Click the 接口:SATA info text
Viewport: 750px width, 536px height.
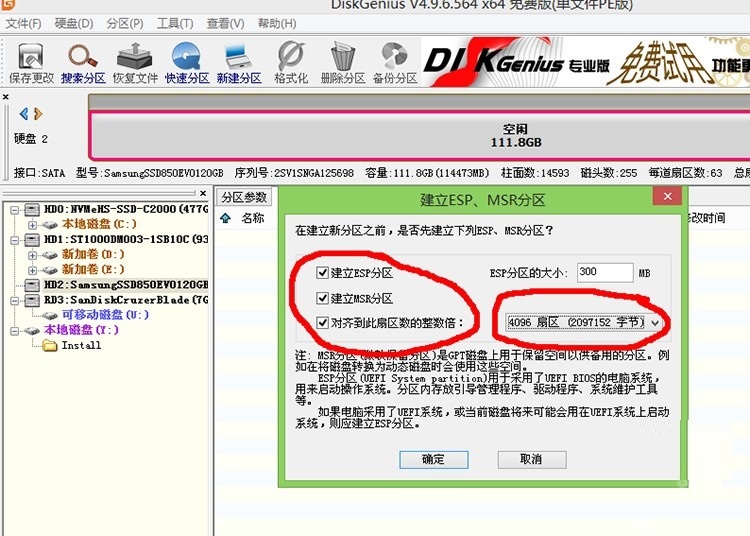click(x=39, y=173)
